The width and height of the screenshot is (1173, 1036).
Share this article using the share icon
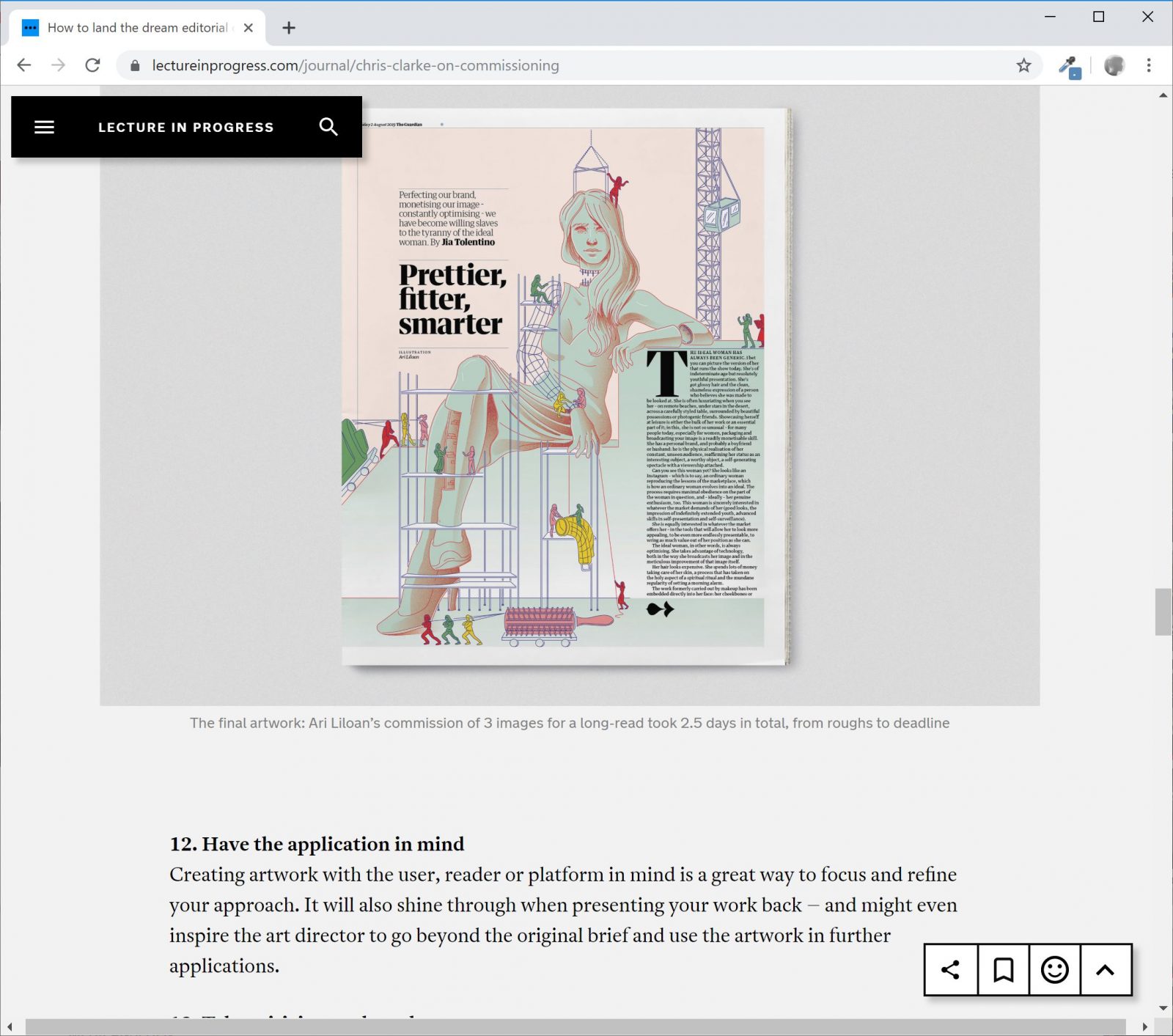(951, 970)
